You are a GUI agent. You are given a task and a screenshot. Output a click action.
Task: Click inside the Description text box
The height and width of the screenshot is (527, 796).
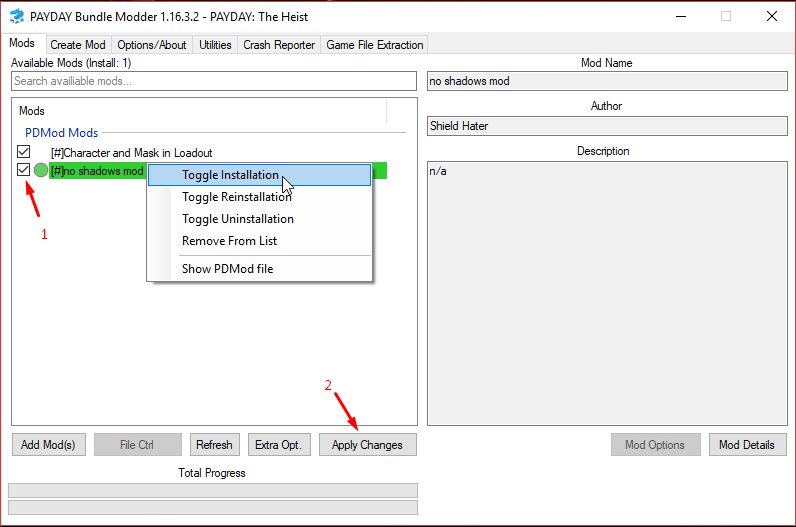pyautogui.click(x=607, y=293)
